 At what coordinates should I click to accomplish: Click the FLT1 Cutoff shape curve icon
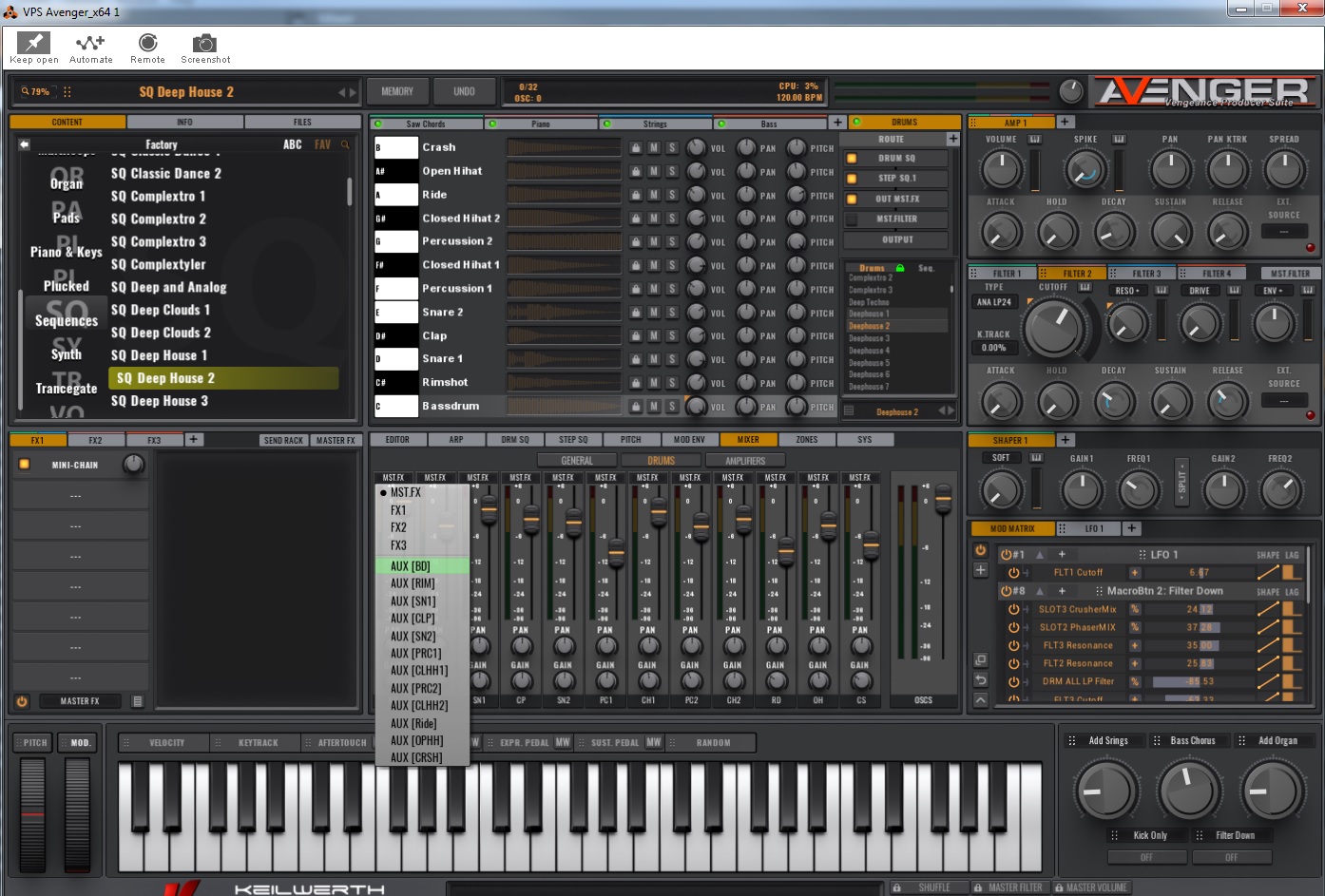(1267, 572)
